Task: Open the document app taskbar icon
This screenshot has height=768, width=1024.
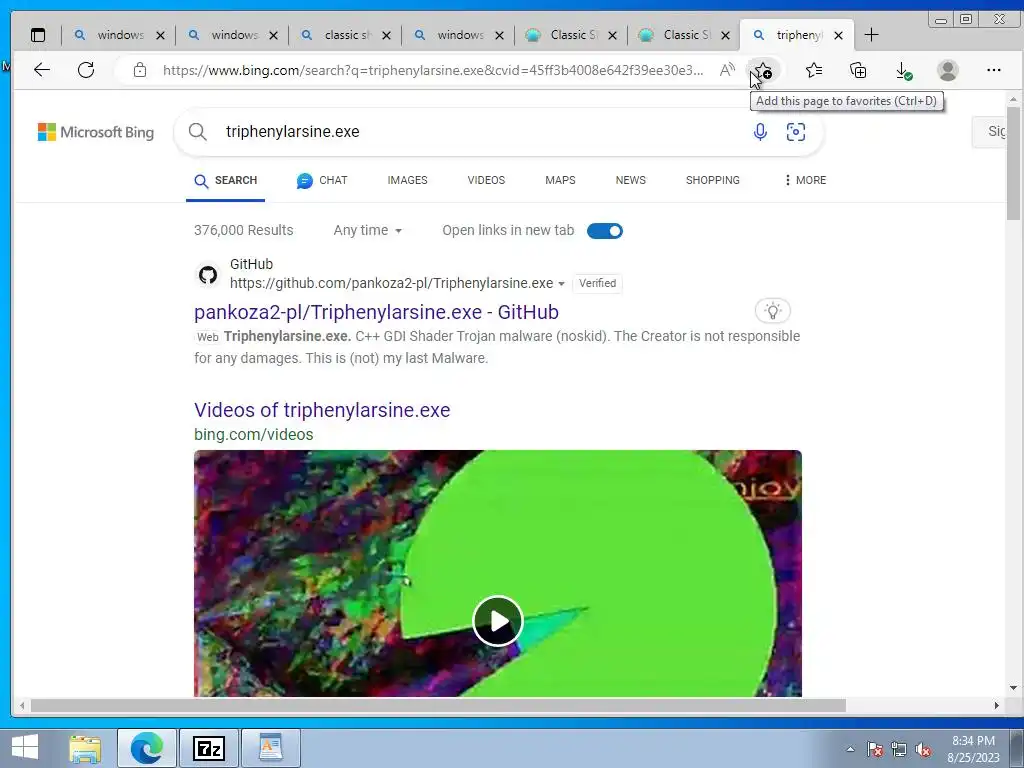Action: 271,748
